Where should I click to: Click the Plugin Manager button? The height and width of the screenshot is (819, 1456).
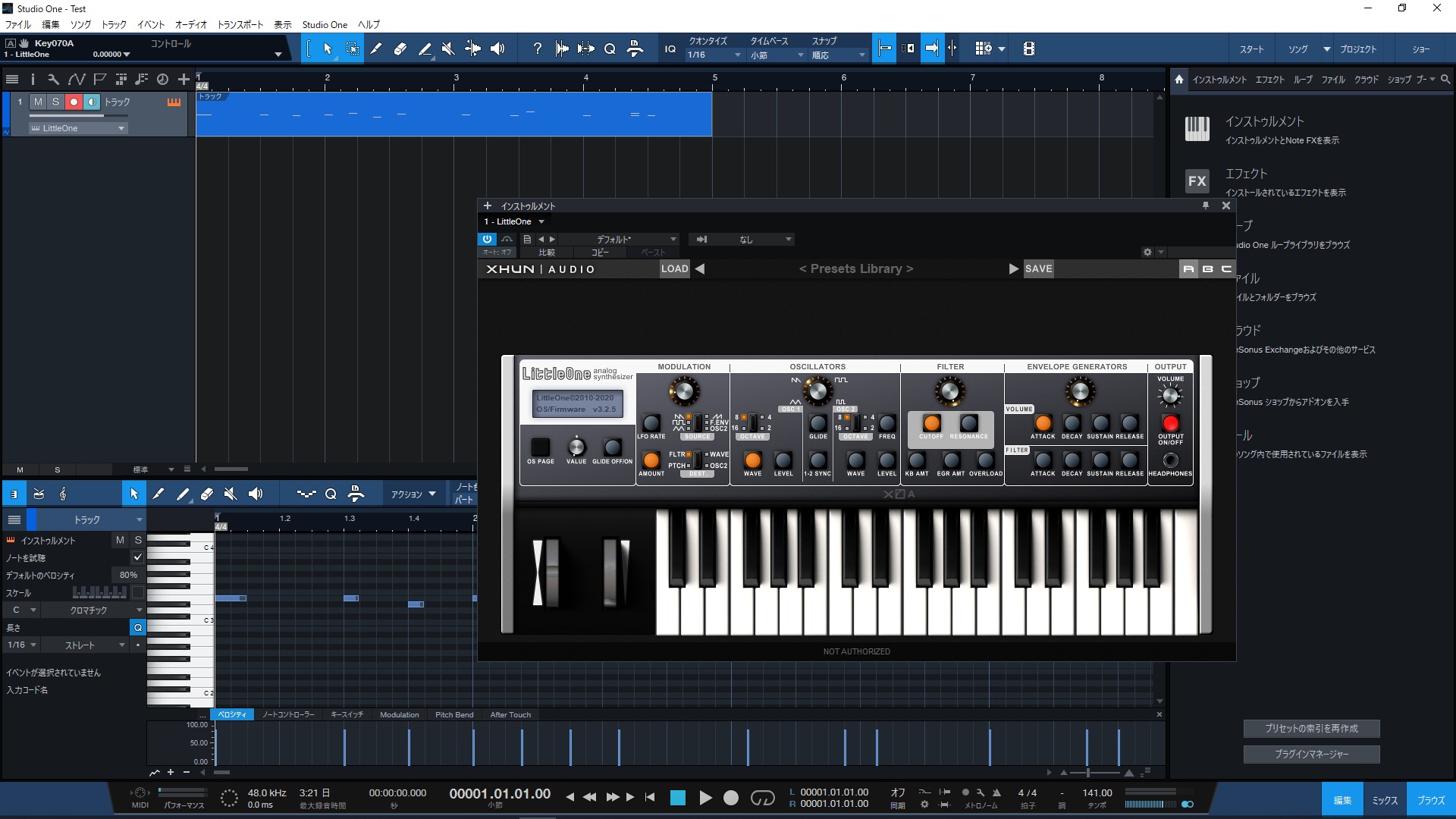click(1311, 754)
